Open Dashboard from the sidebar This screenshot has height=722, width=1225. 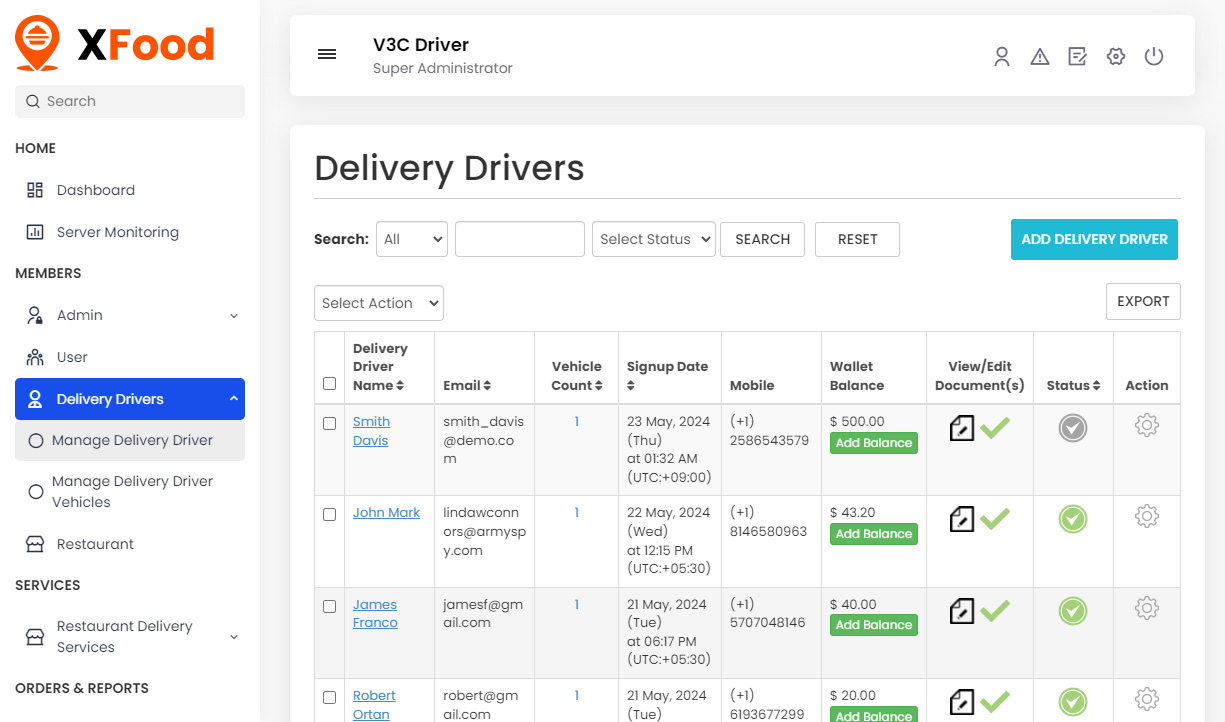[95, 190]
